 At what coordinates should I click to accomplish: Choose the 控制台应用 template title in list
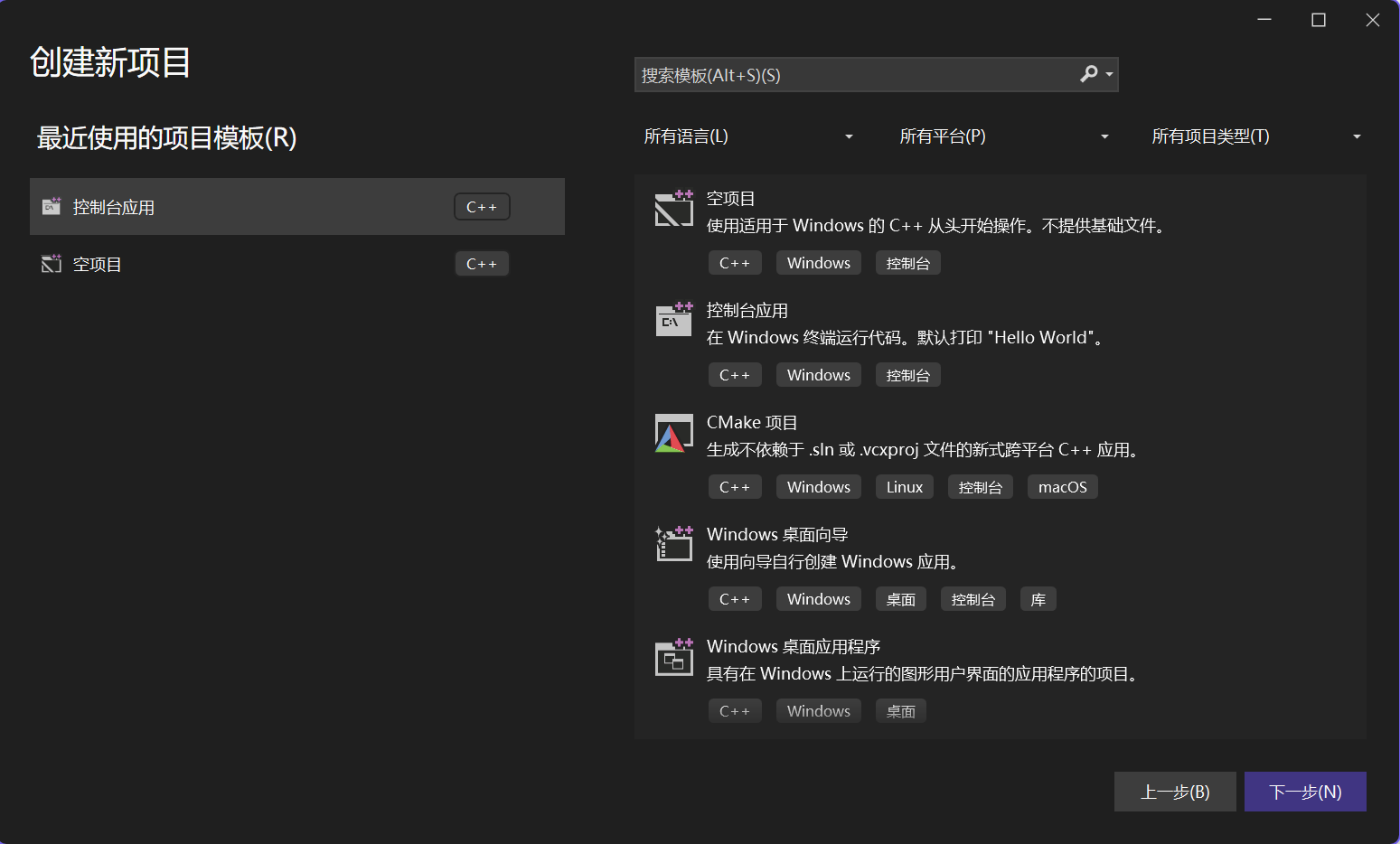coord(747,311)
